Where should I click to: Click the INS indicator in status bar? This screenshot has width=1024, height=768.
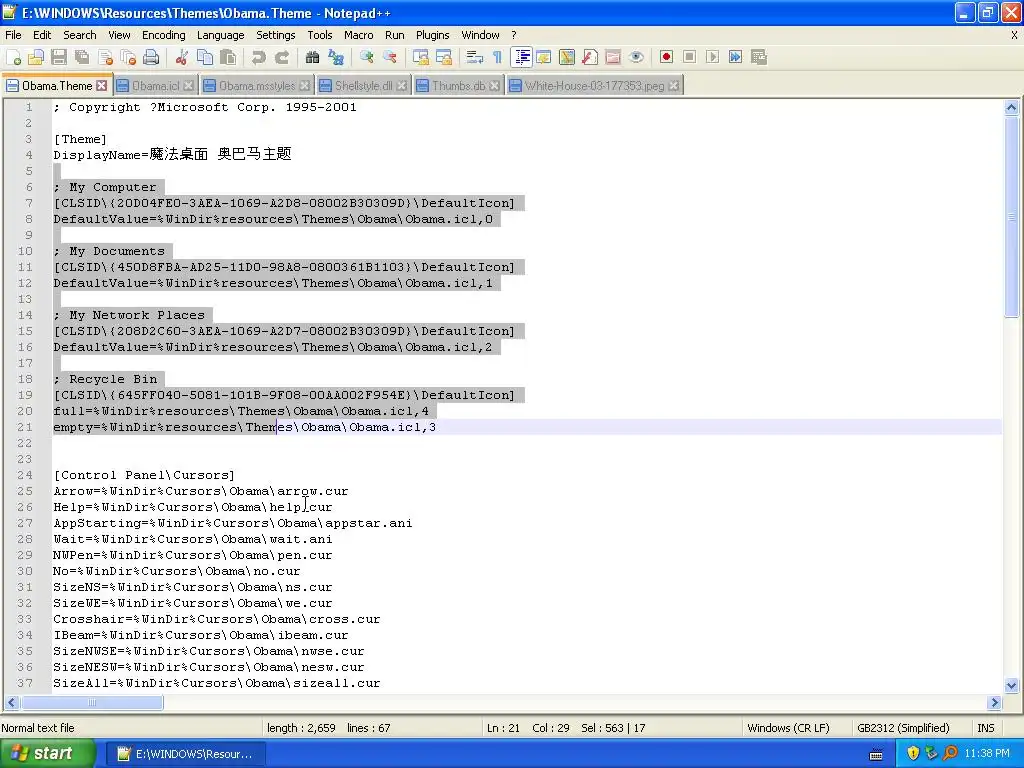pyautogui.click(x=985, y=728)
